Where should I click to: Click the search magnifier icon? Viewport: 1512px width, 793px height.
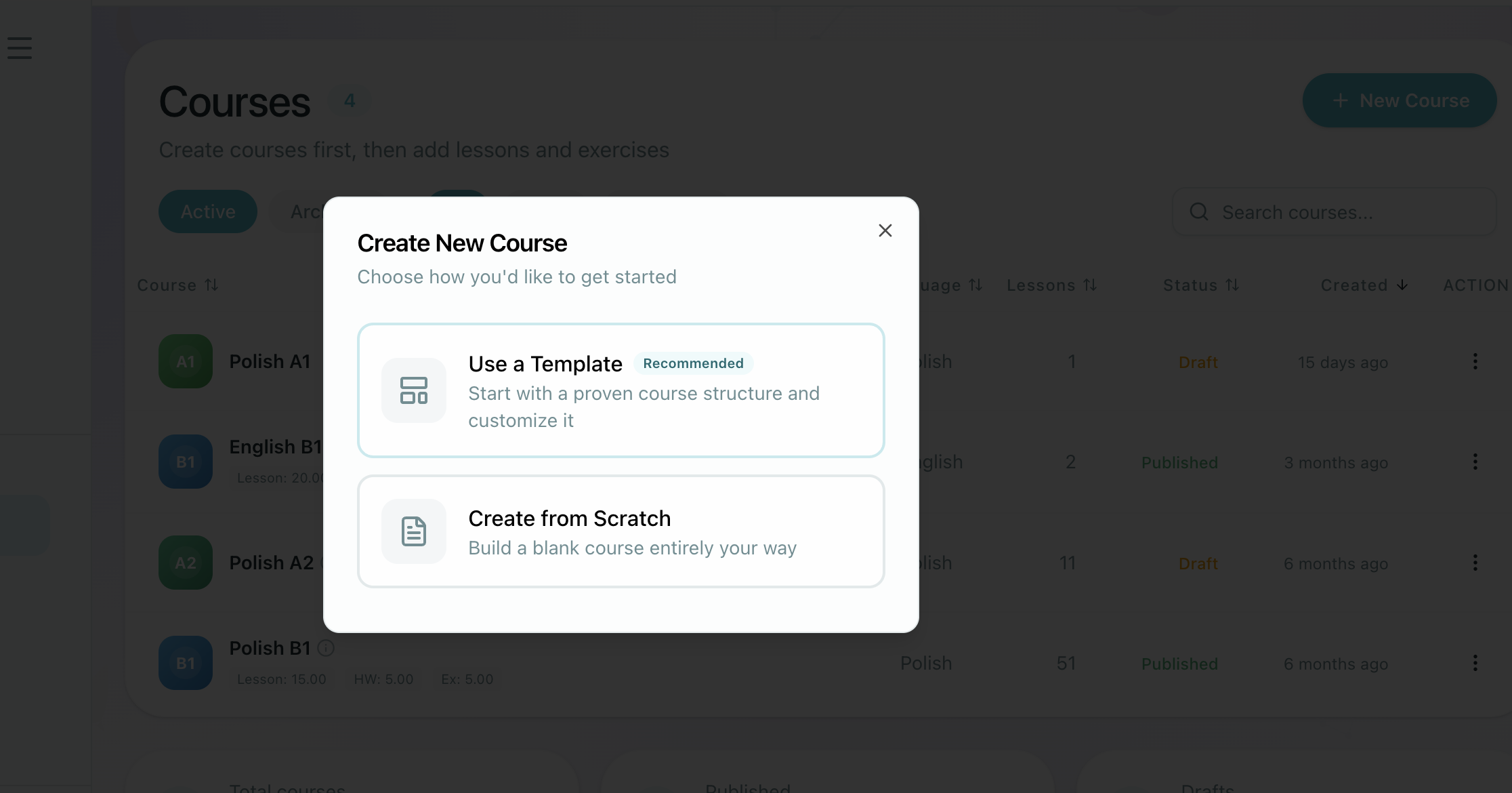tap(1198, 212)
